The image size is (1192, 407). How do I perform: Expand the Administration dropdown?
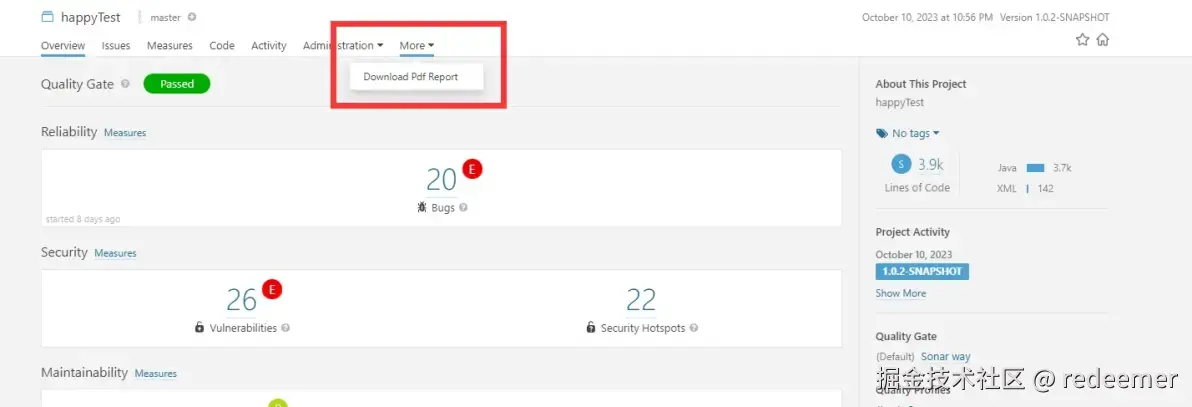[x=343, y=46]
